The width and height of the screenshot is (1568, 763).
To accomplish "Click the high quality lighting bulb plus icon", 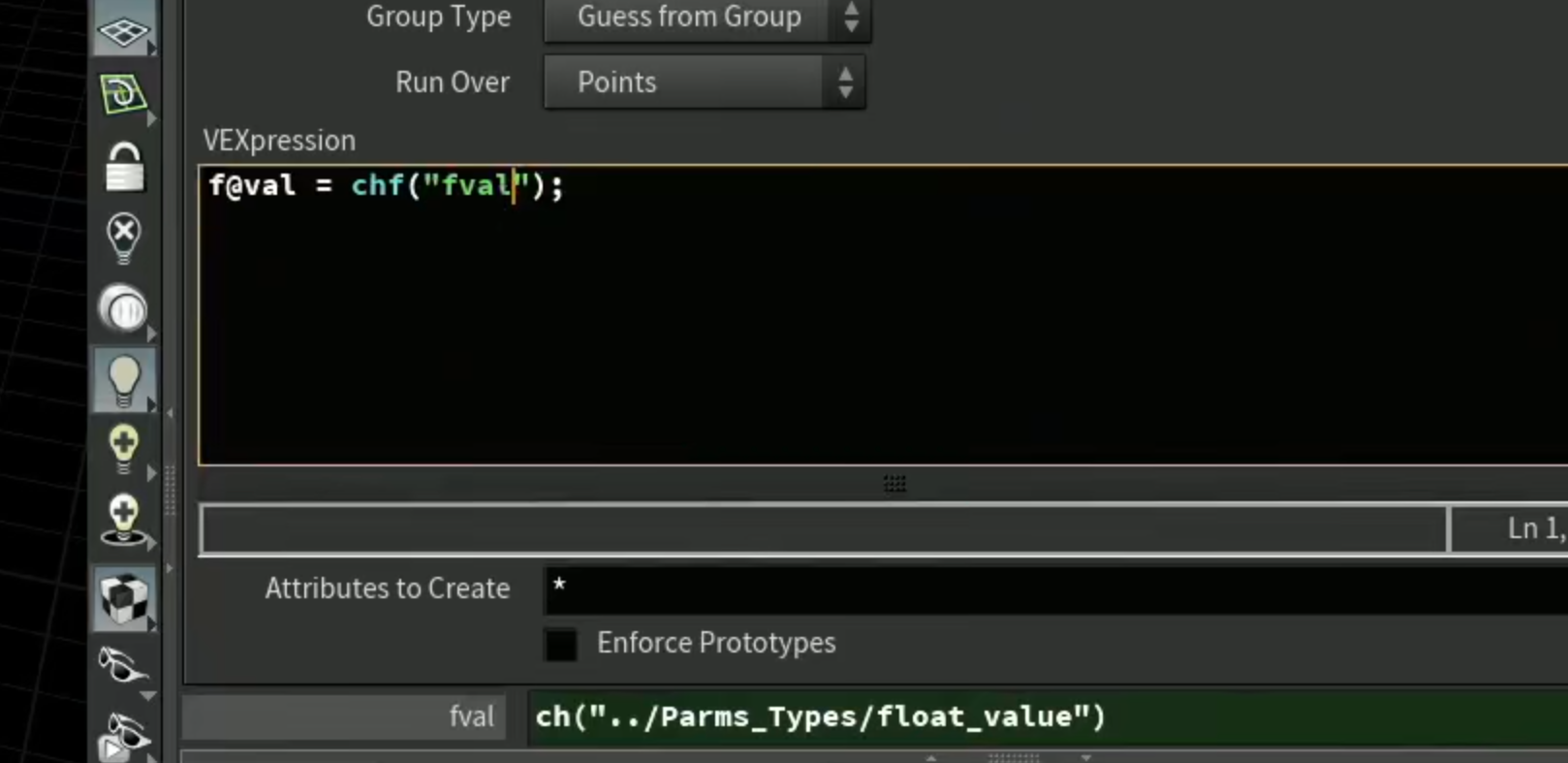I will click(x=123, y=449).
